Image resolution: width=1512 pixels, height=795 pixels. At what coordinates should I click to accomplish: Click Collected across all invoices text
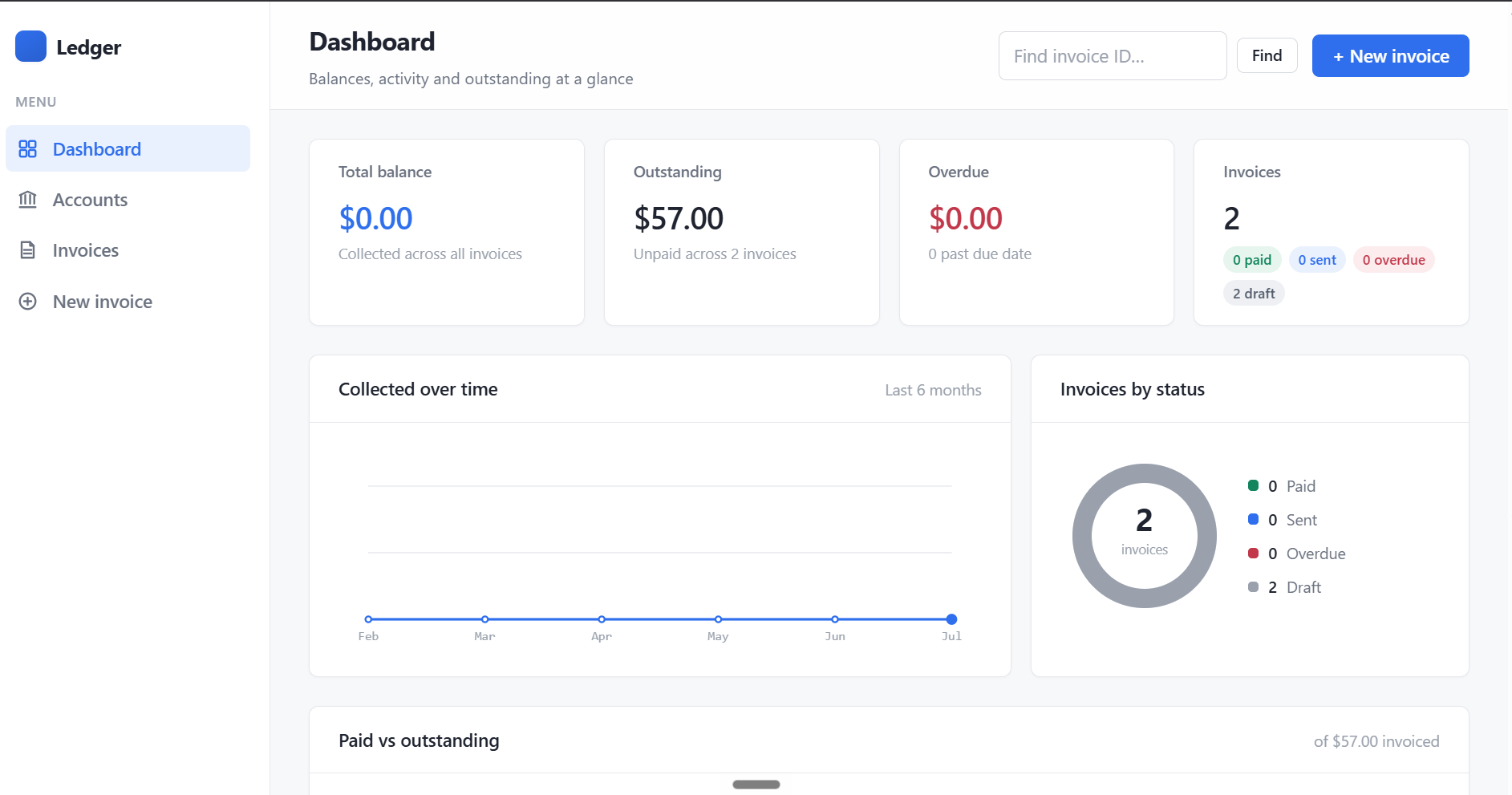(430, 254)
